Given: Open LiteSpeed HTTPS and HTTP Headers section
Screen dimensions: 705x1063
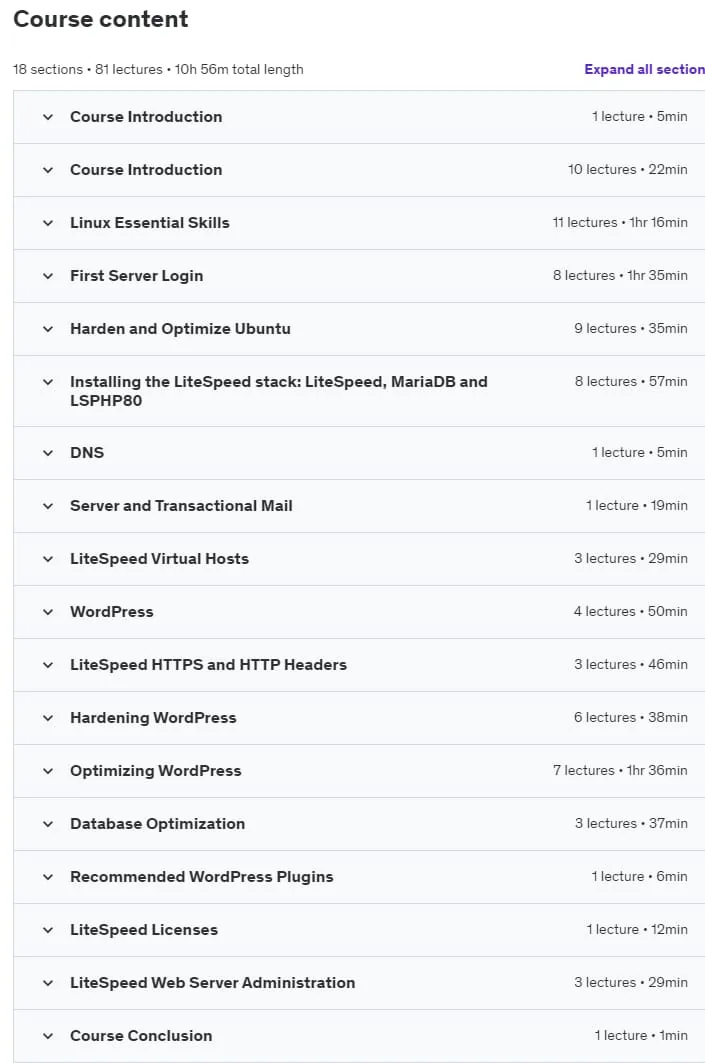Looking at the screenshot, I should tap(208, 665).
